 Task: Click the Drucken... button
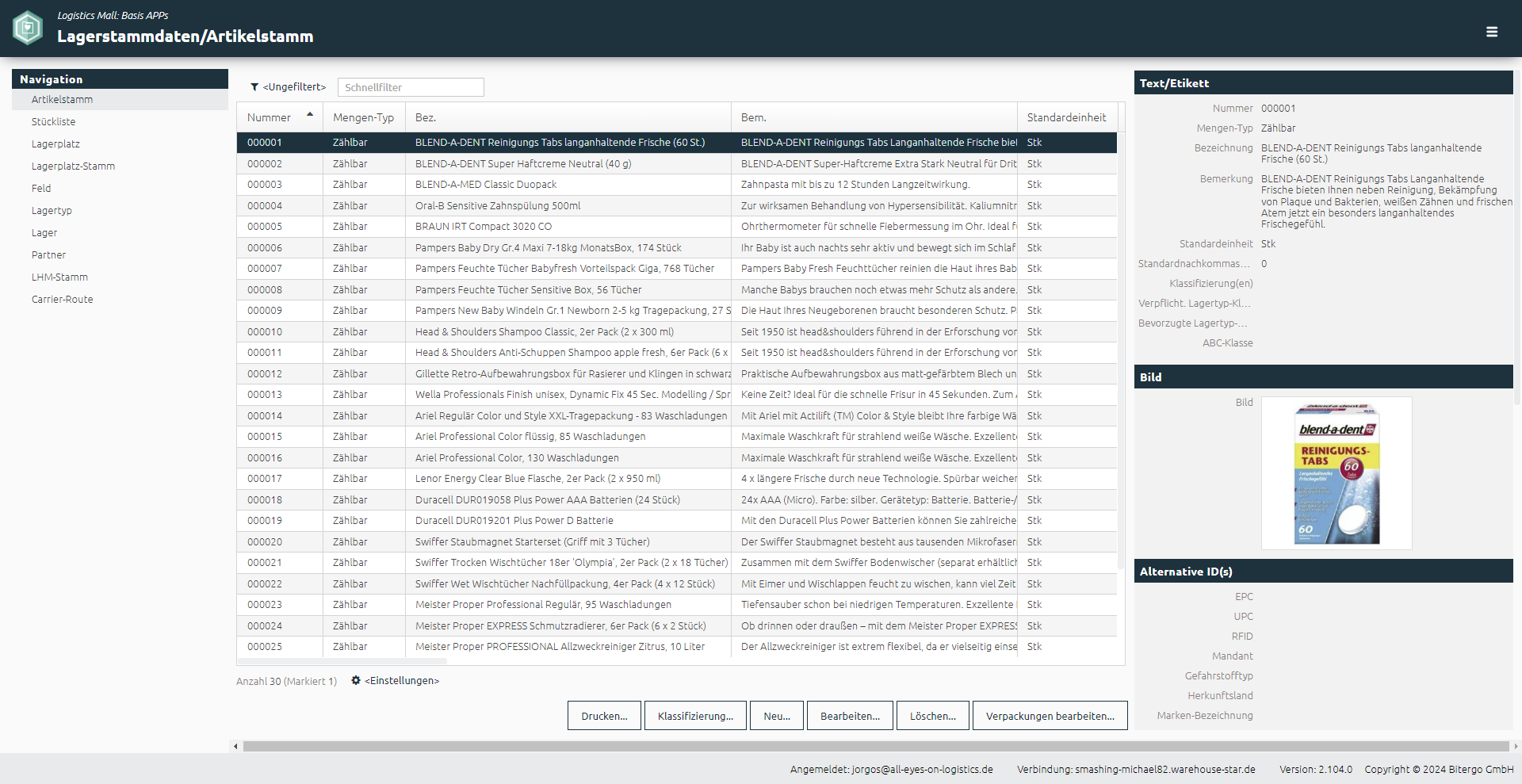coord(604,716)
